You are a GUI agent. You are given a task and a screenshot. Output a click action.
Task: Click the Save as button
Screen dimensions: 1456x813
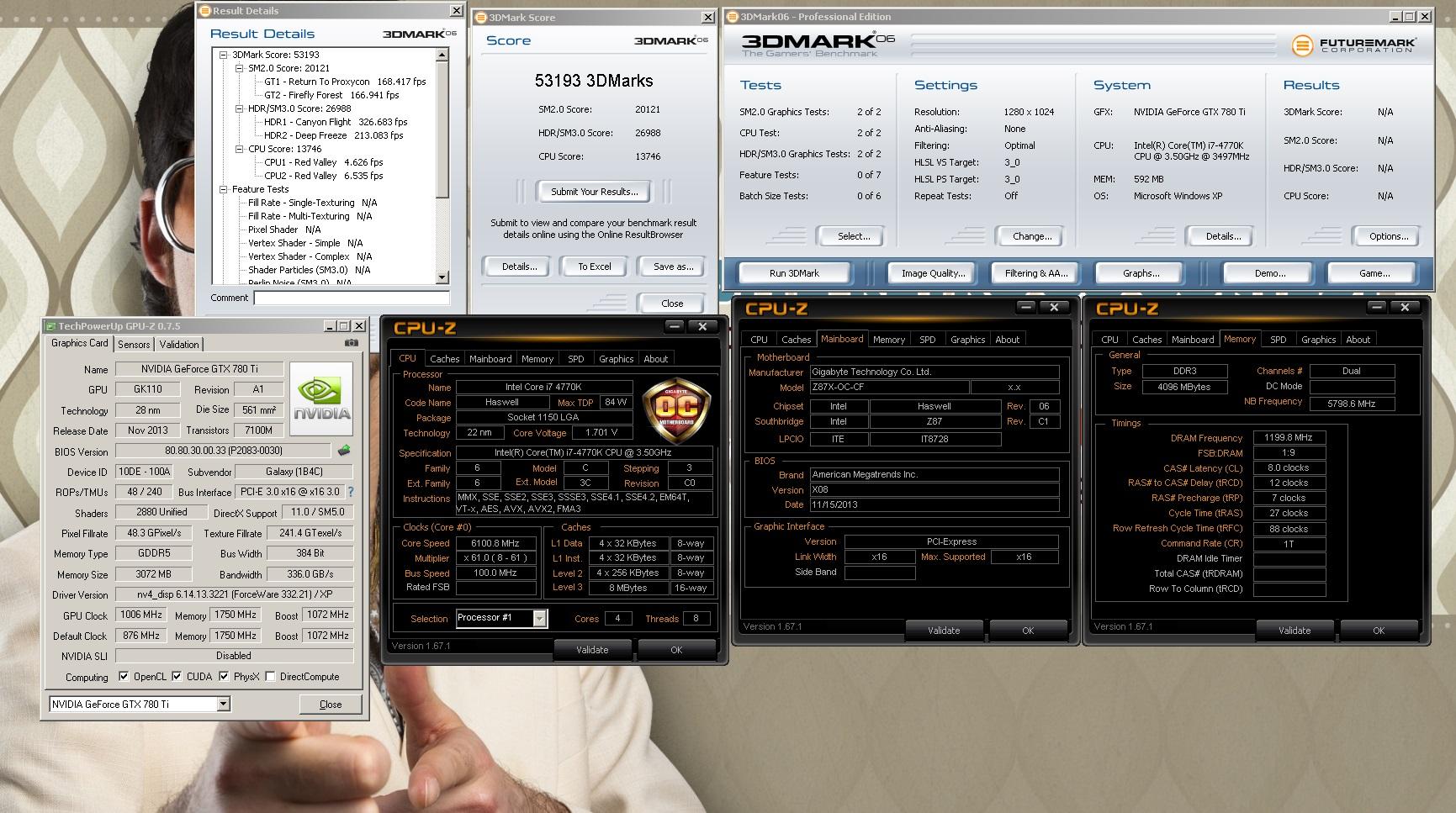tap(674, 267)
